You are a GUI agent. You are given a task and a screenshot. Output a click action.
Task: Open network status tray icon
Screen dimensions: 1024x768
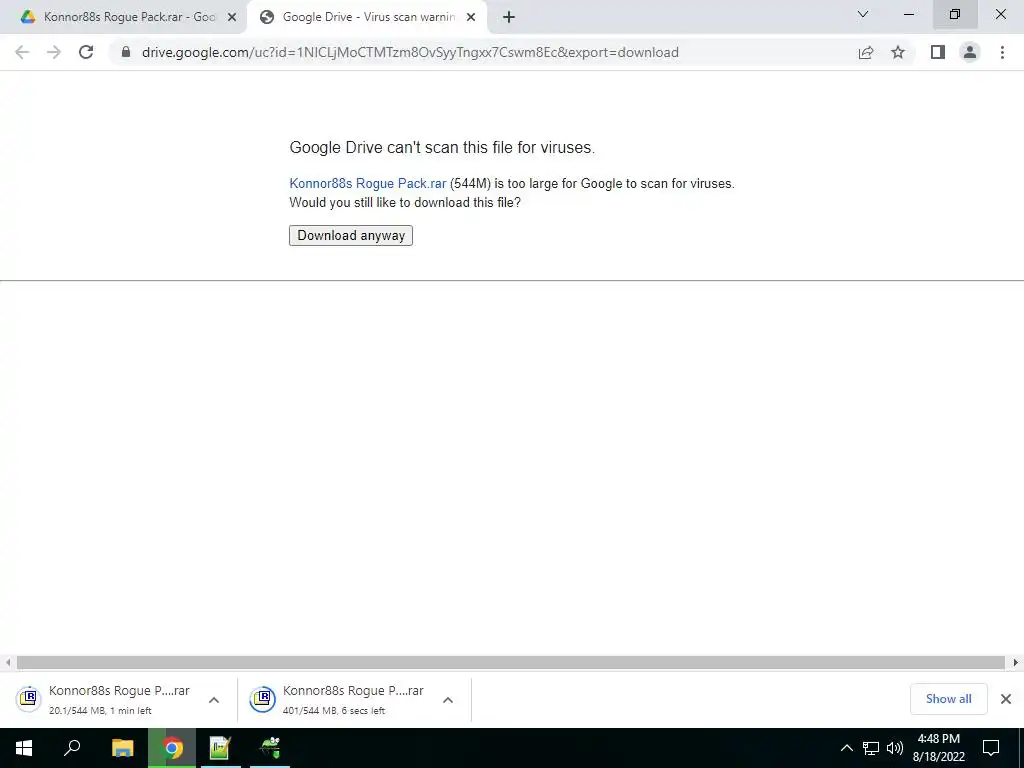[x=871, y=748]
